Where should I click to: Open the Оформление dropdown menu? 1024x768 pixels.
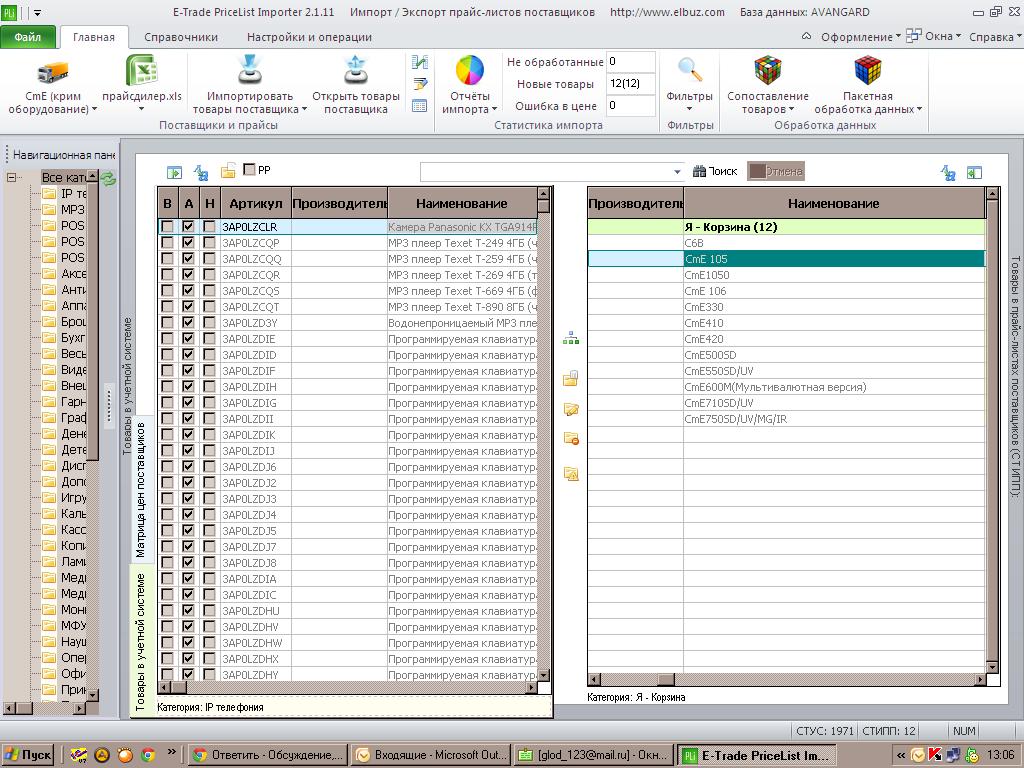(x=860, y=37)
